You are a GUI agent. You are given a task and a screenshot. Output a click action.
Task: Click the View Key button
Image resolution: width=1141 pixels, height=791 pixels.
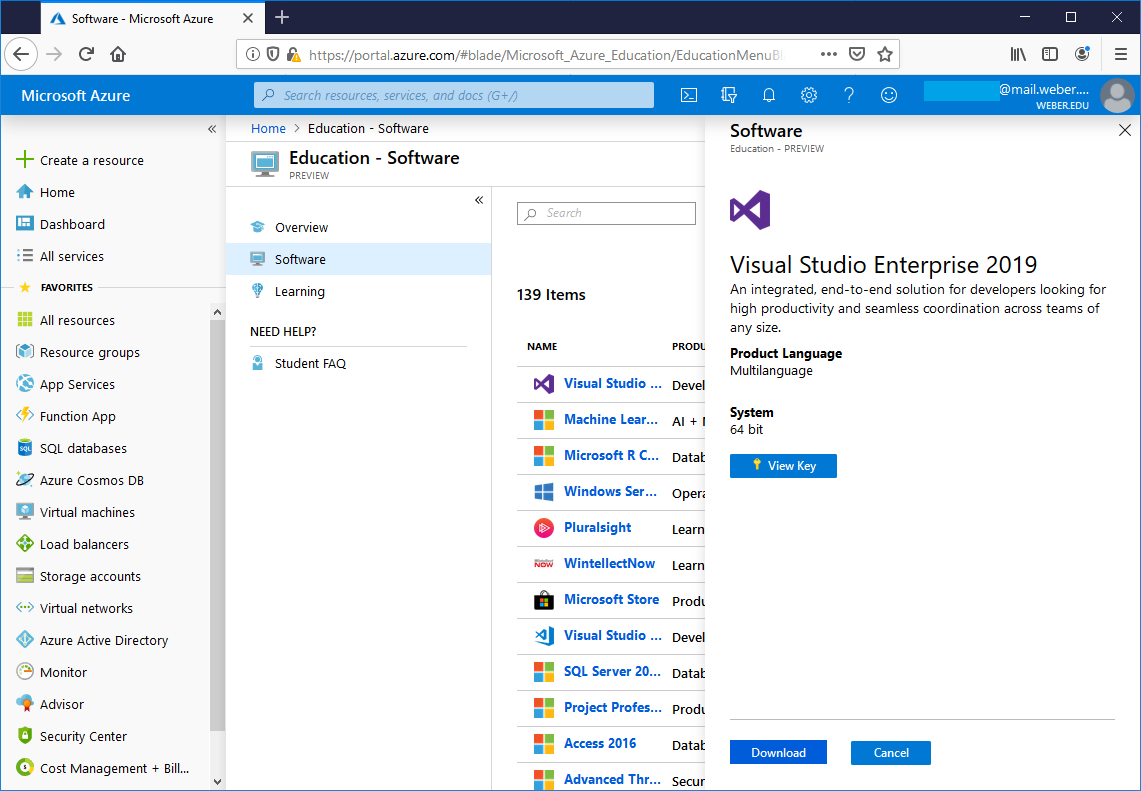click(783, 466)
